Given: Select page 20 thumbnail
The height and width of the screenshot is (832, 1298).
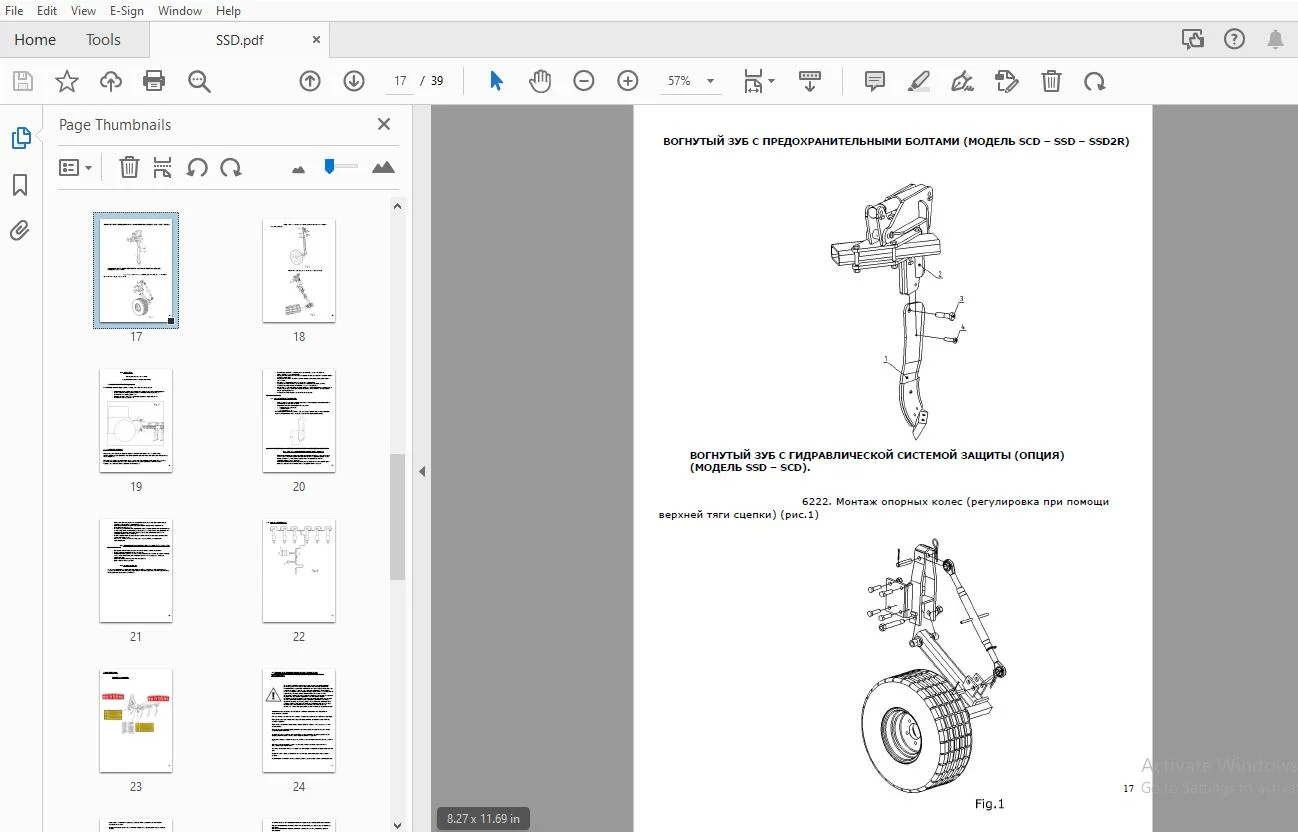Looking at the screenshot, I should coord(299,421).
